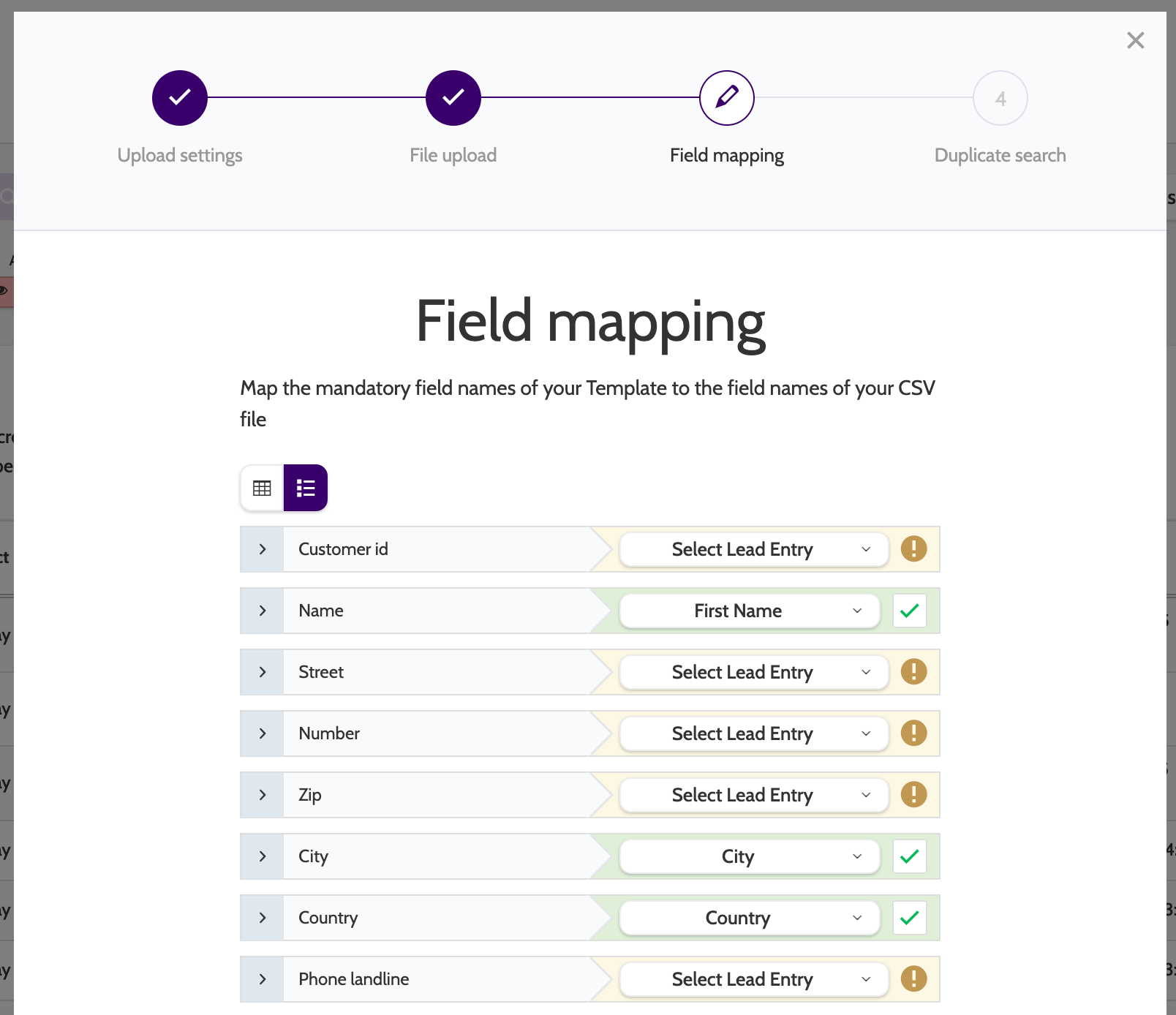Click the green checkmark on City row
The width and height of the screenshot is (1176, 1015).
(909, 856)
